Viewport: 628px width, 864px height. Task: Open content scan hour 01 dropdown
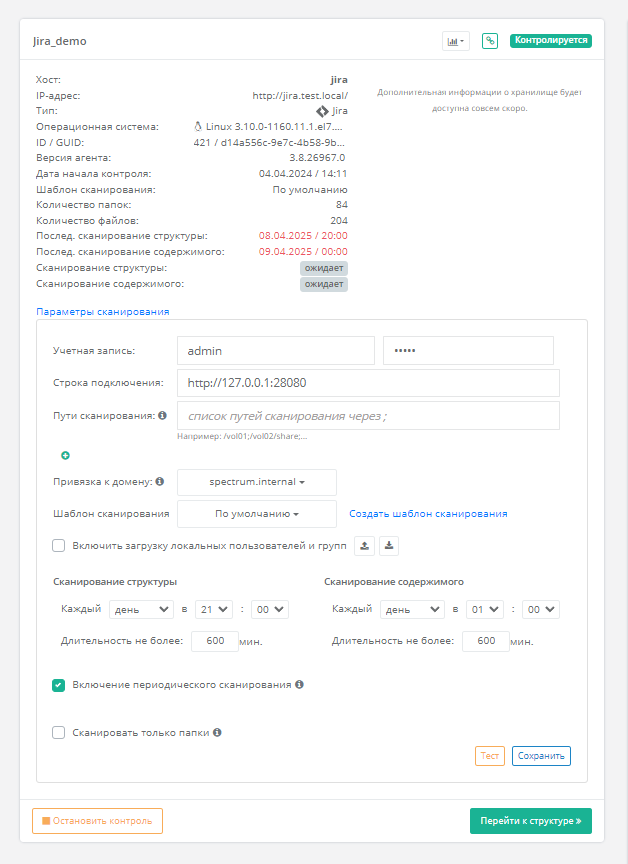pyautogui.click(x=485, y=609)
